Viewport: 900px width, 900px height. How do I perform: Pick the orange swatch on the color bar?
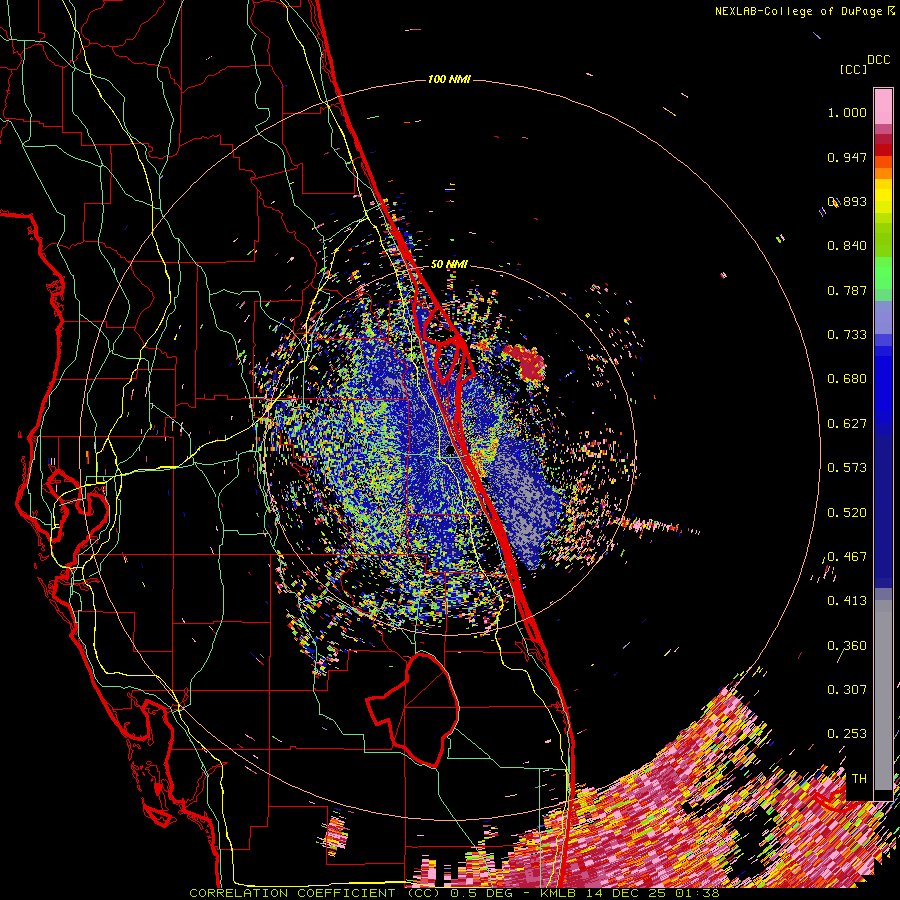tap(883, 173)
